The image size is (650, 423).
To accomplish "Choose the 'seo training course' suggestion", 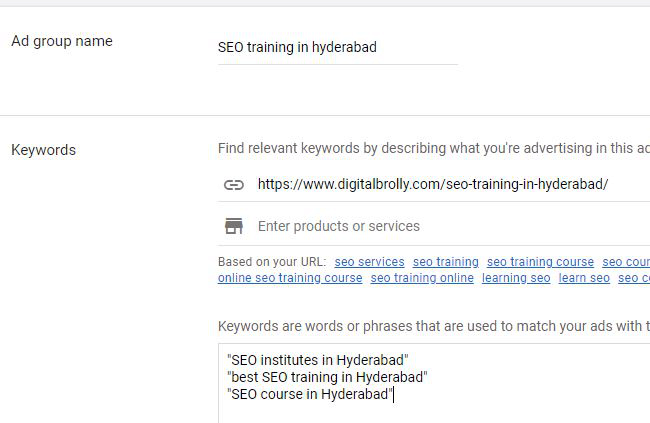I will pos(540,262).
